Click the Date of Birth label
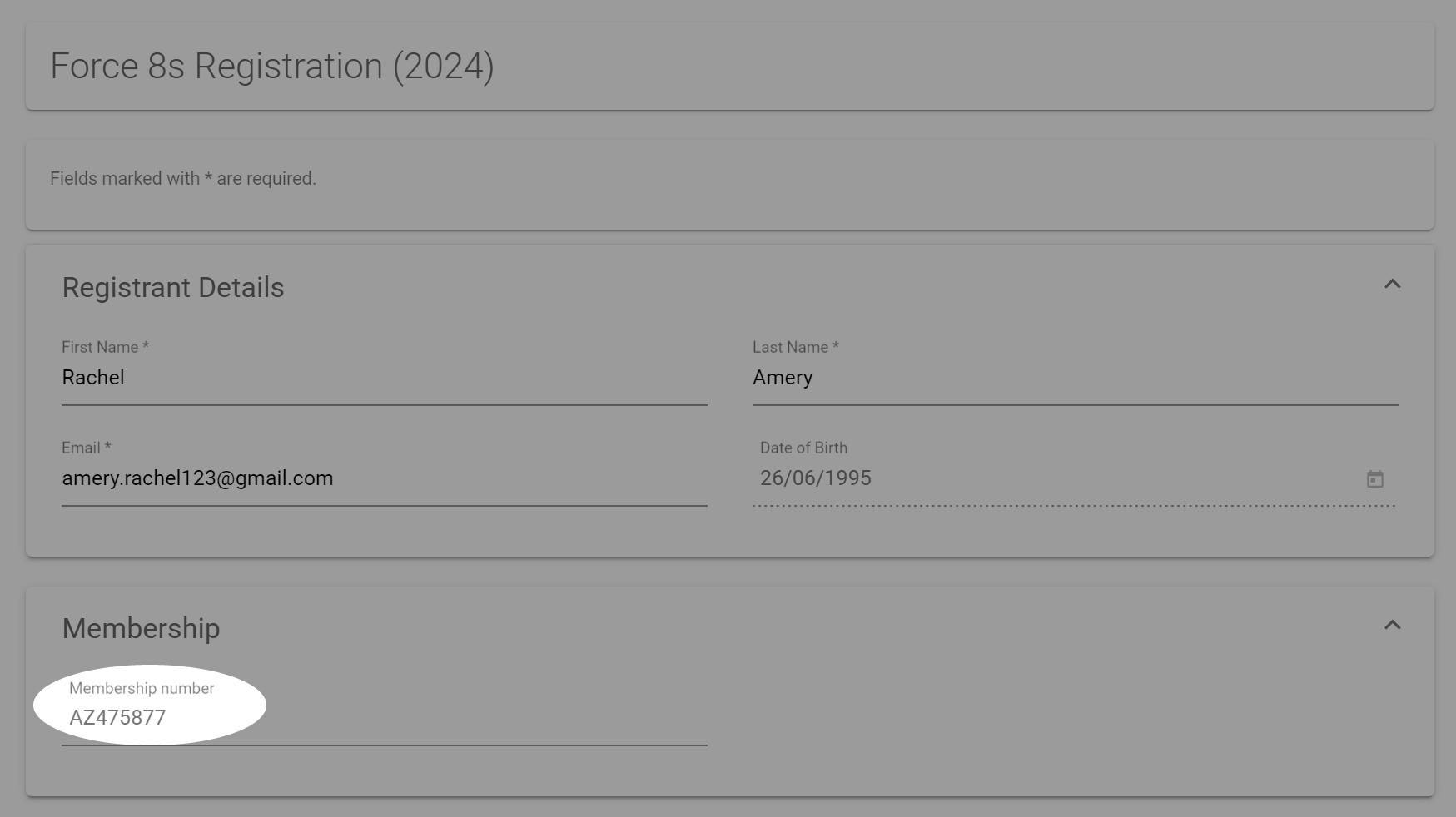Viewport: 1456px width, 817px height. click(x=803, y=448)
